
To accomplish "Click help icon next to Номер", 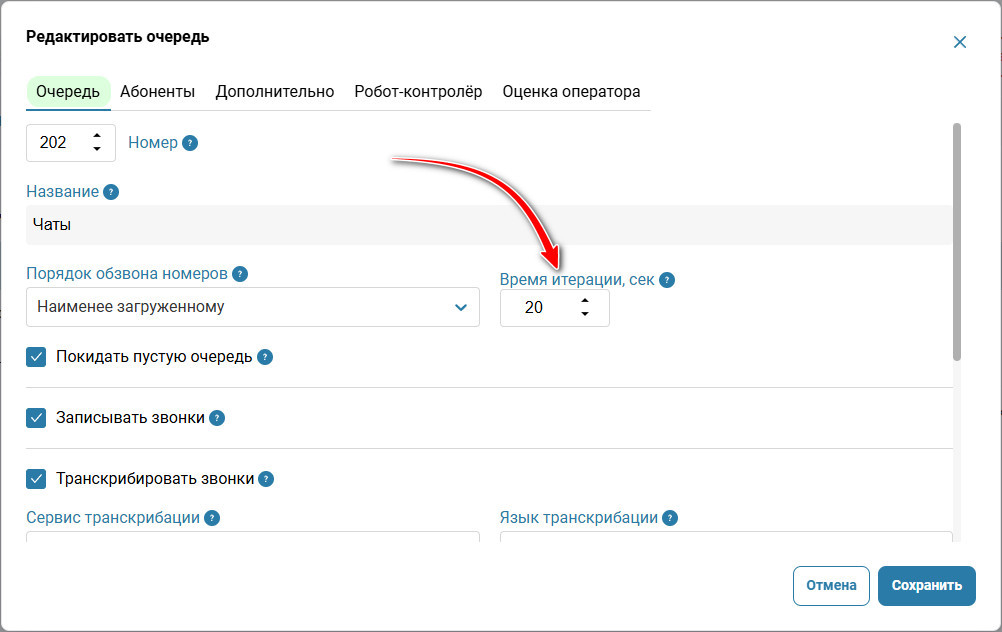I will coord(190,143).
